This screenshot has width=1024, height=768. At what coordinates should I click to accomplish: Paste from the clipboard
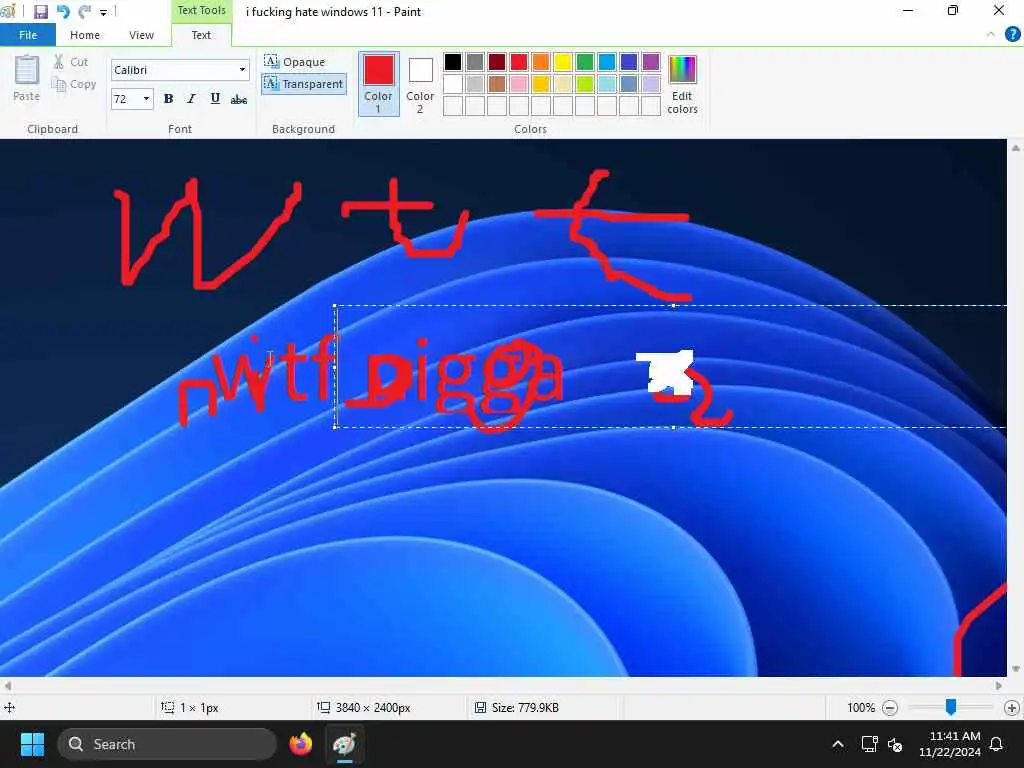click(x=26, y=78)
